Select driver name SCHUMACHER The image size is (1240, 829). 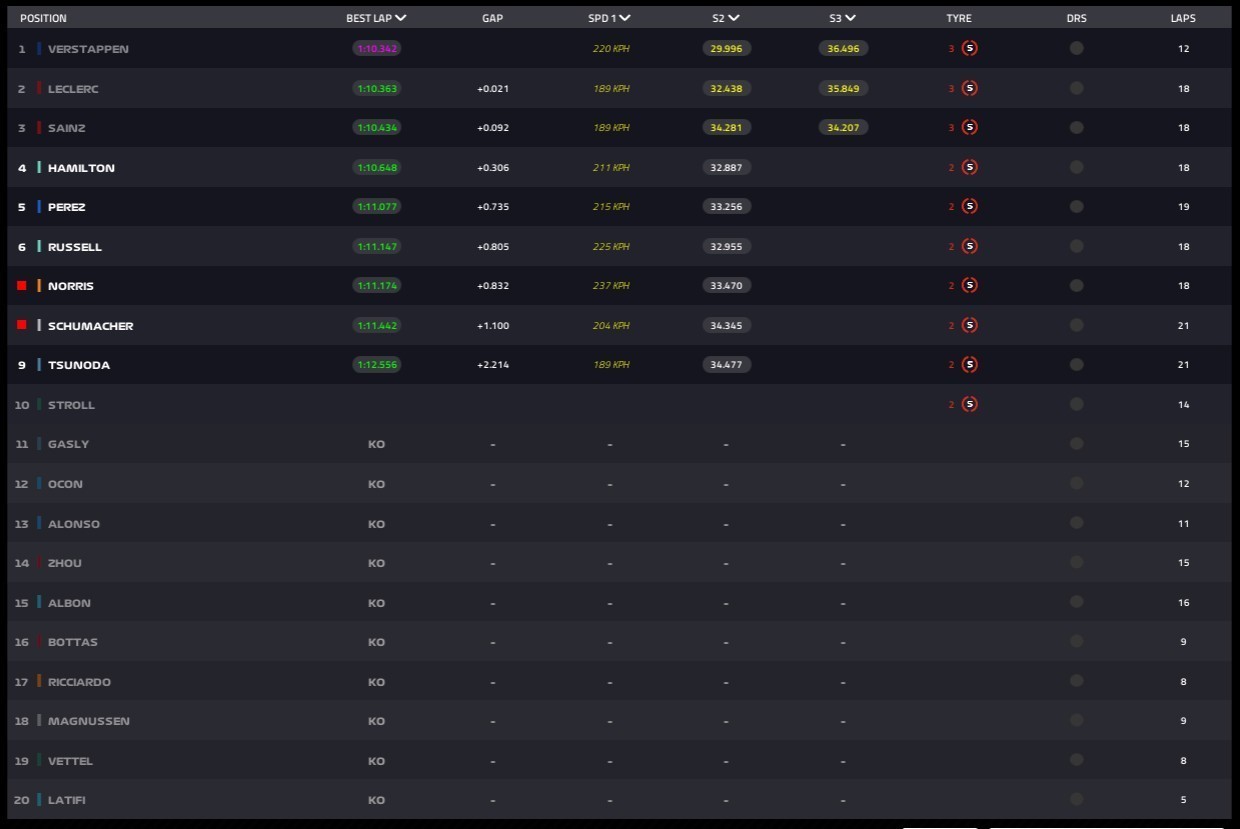click(x=90, y=326)
